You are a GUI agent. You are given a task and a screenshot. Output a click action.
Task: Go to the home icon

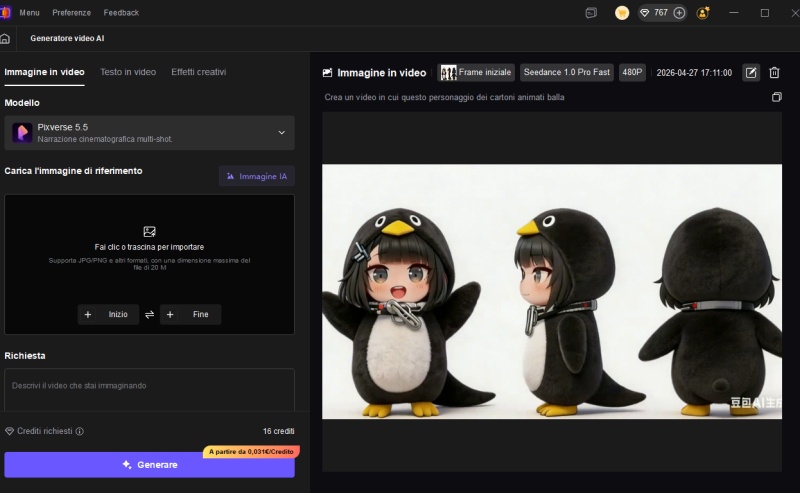(5, 38)
